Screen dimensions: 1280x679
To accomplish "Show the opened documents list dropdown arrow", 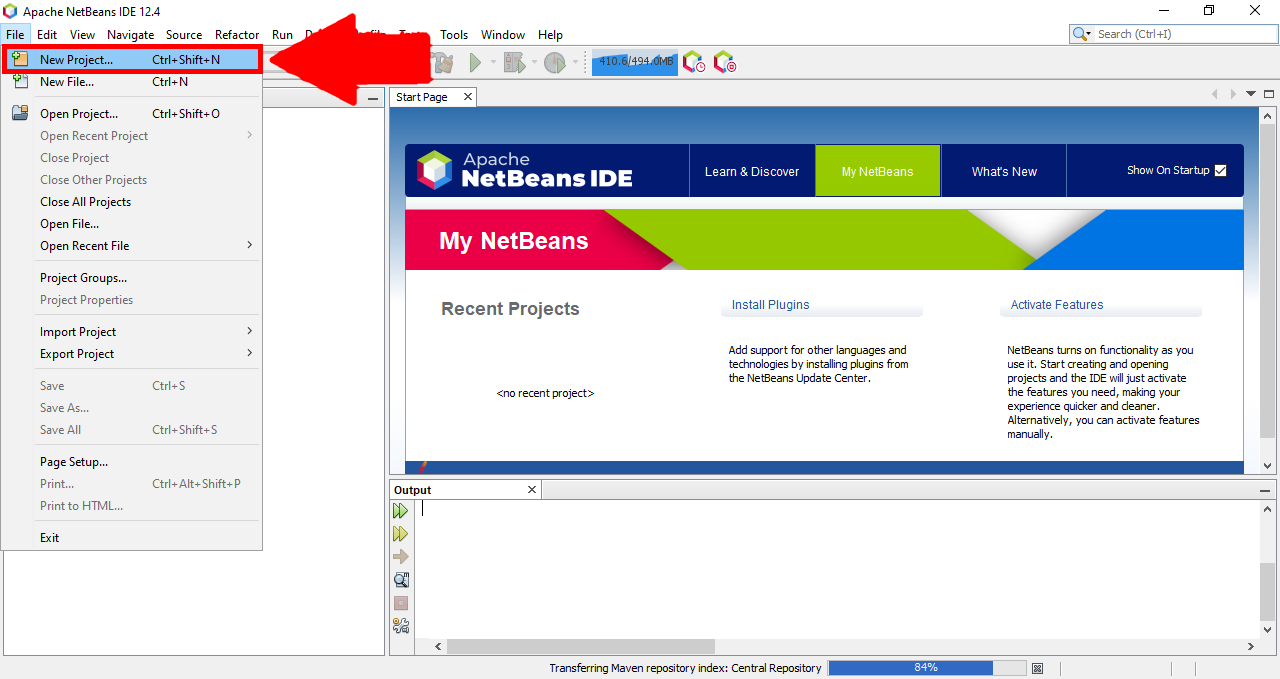I will [x=1251, y=94].
